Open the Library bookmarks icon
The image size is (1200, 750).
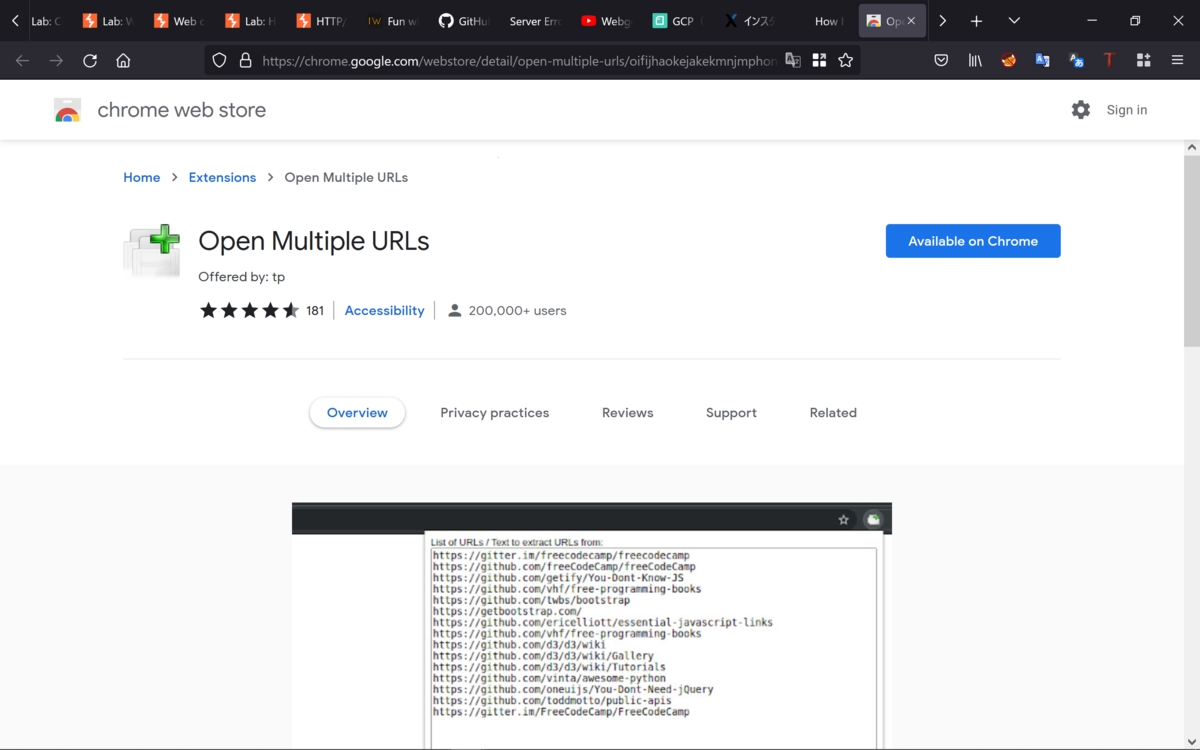tap(975, 61)
